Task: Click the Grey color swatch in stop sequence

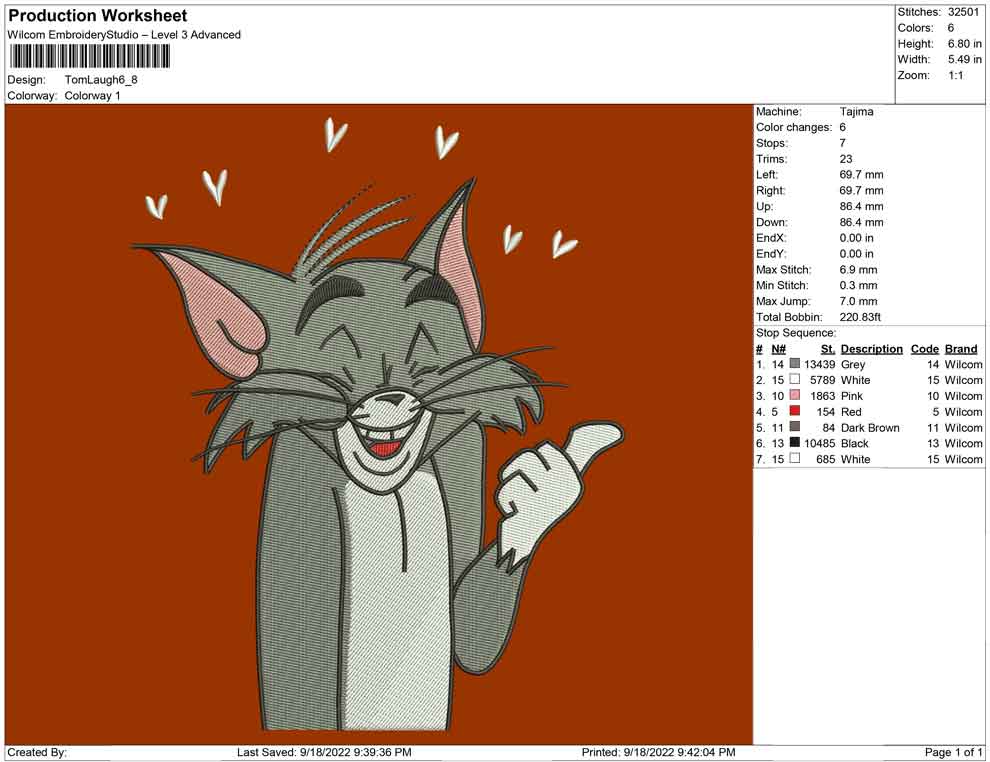Action: [x=795, y=365]
